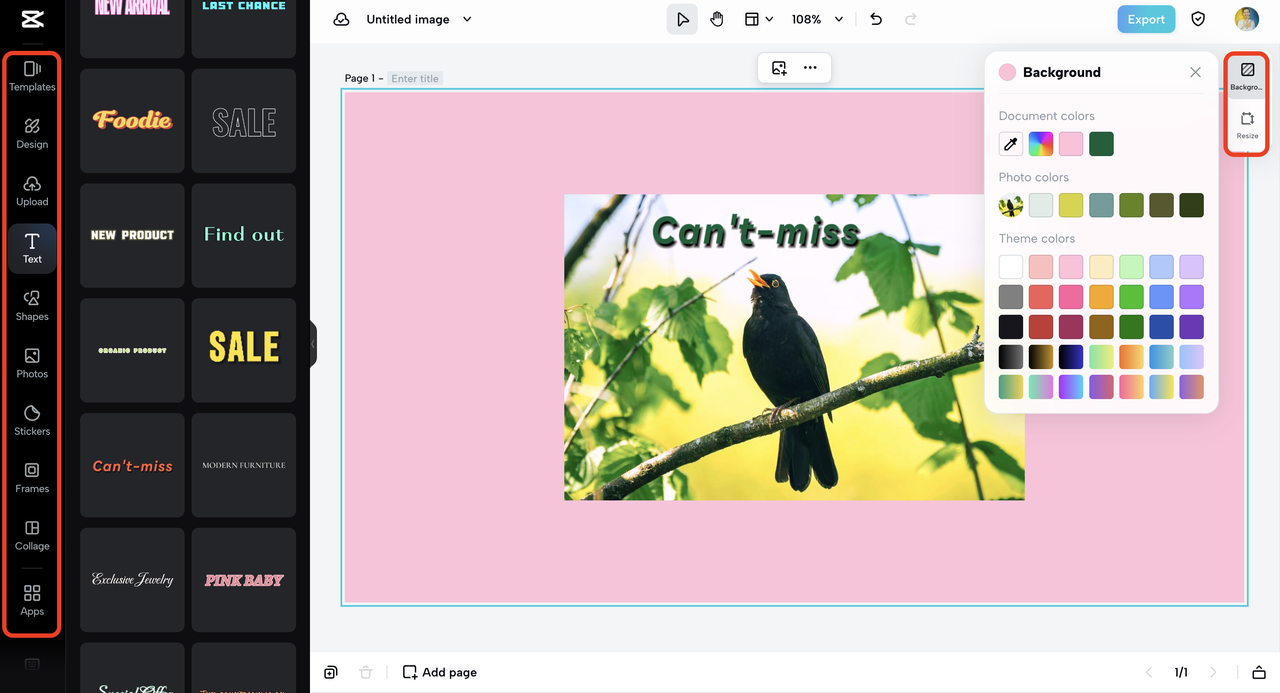
Task: Select the pointer select tool
Action: click(x=682, y=19)
